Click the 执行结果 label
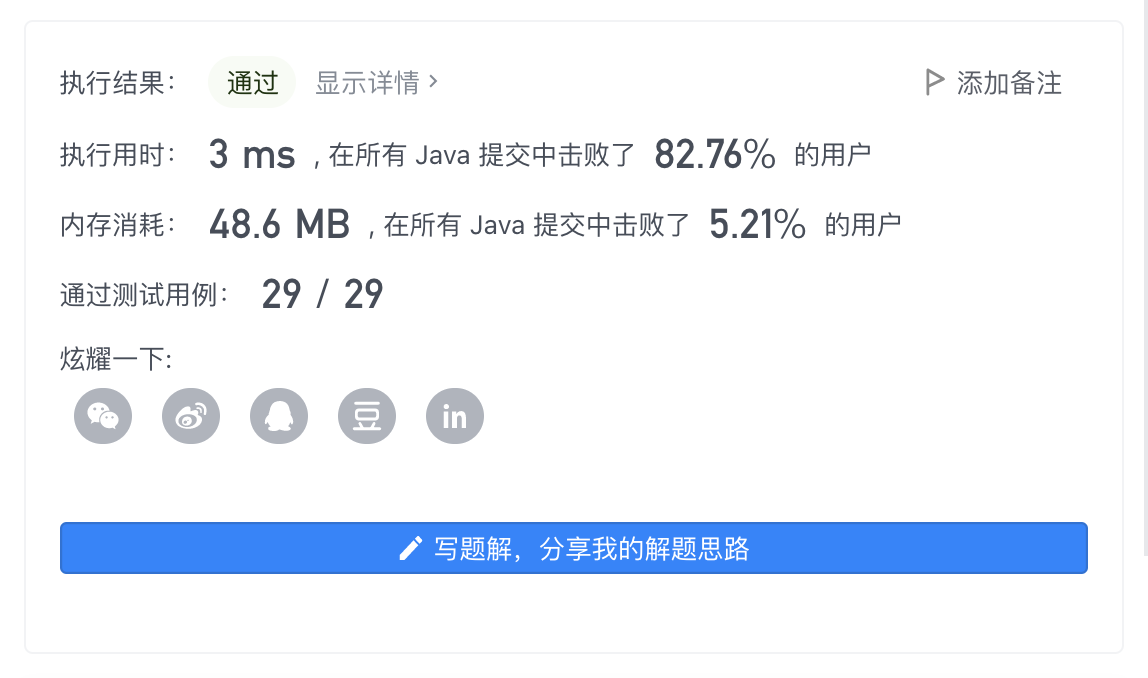The width and height of the screenshot is (1148, 678). (118, 83)
